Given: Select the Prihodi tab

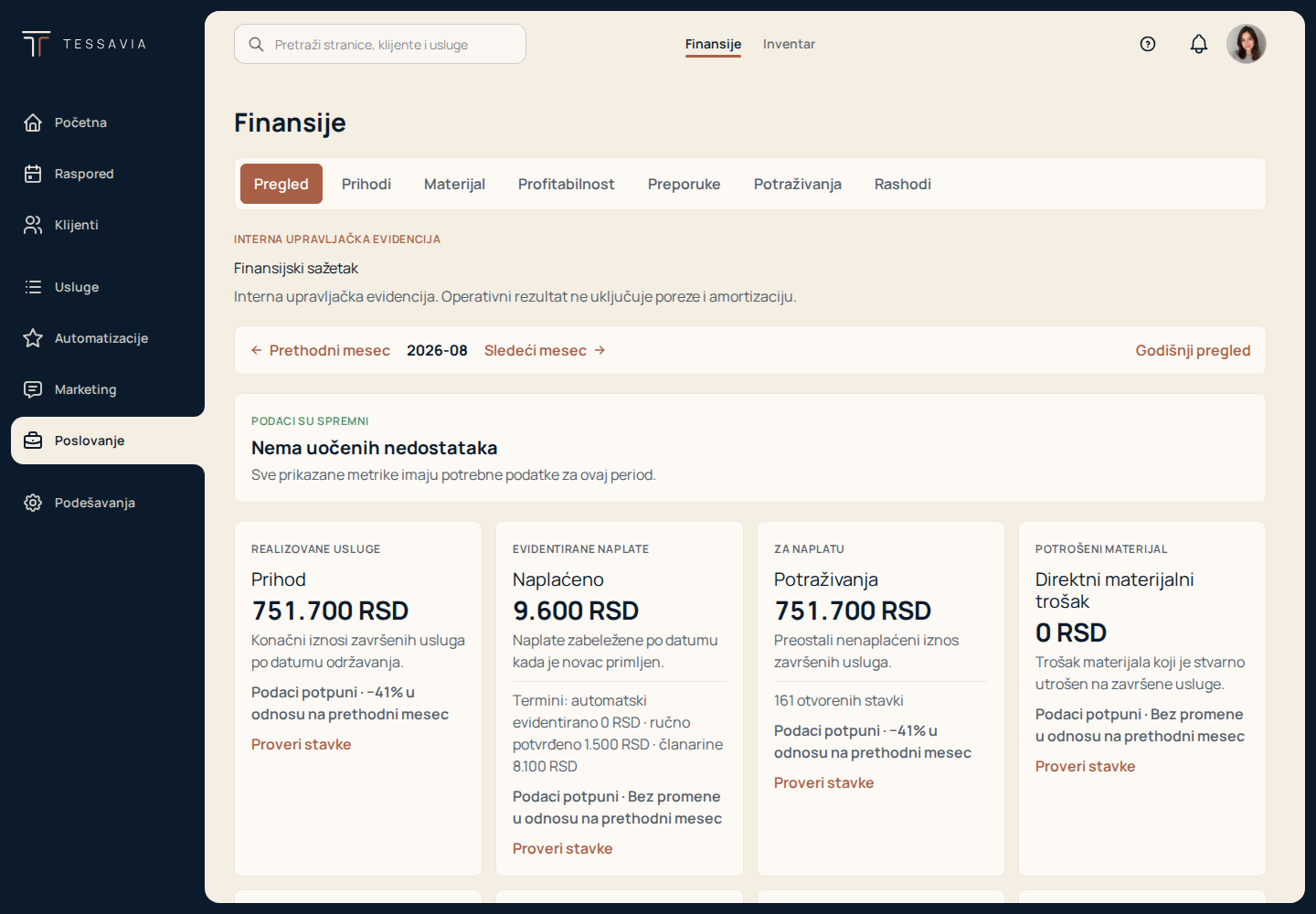Looking at the screenshot, I should pos(366,184).
